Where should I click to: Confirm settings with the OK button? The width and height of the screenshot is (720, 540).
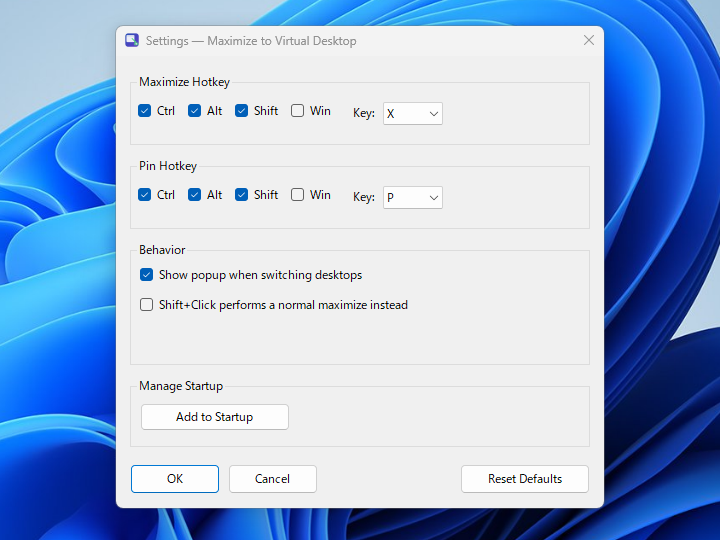(175, 479)
